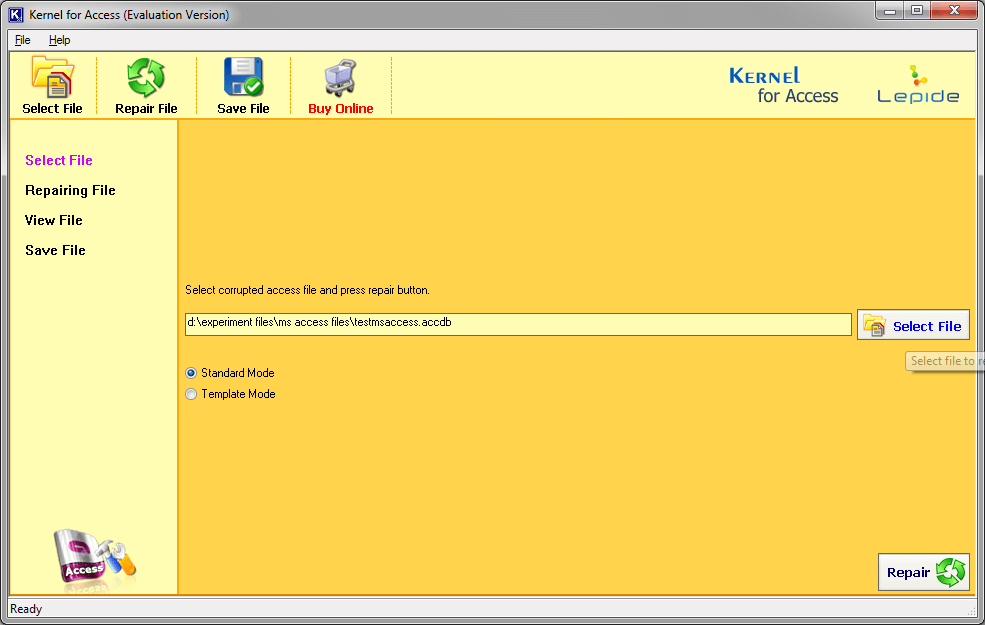
Task: Click the Save File floppy disk icon
Action: point(243,77)
